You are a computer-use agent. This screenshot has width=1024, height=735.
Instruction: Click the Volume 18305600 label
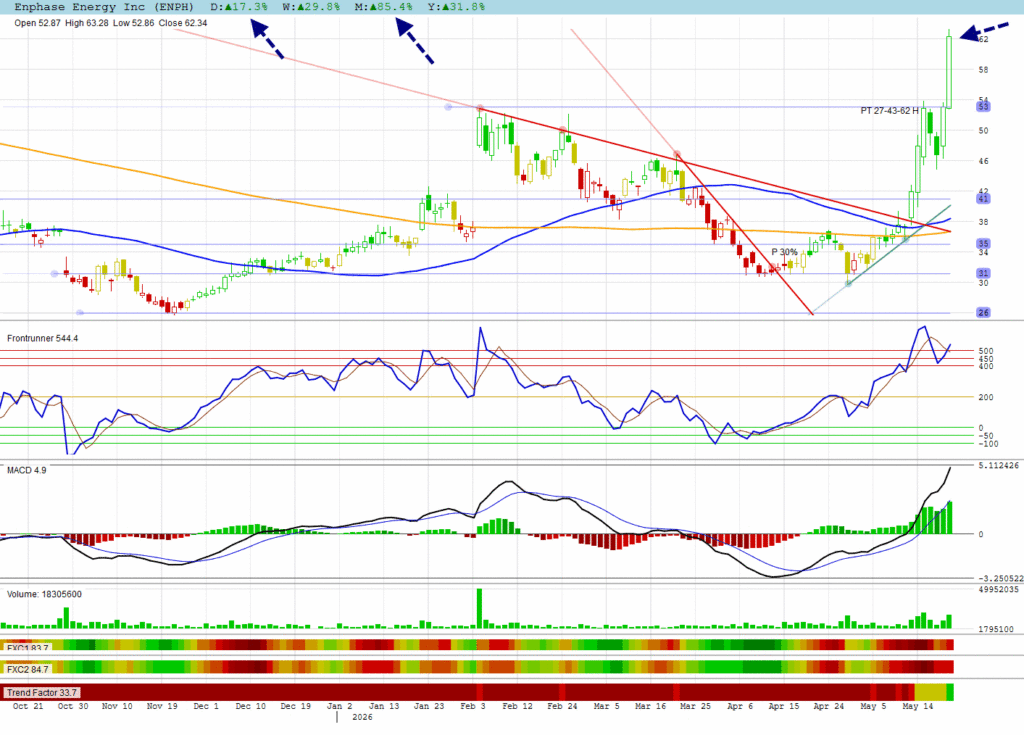[44, 594]
